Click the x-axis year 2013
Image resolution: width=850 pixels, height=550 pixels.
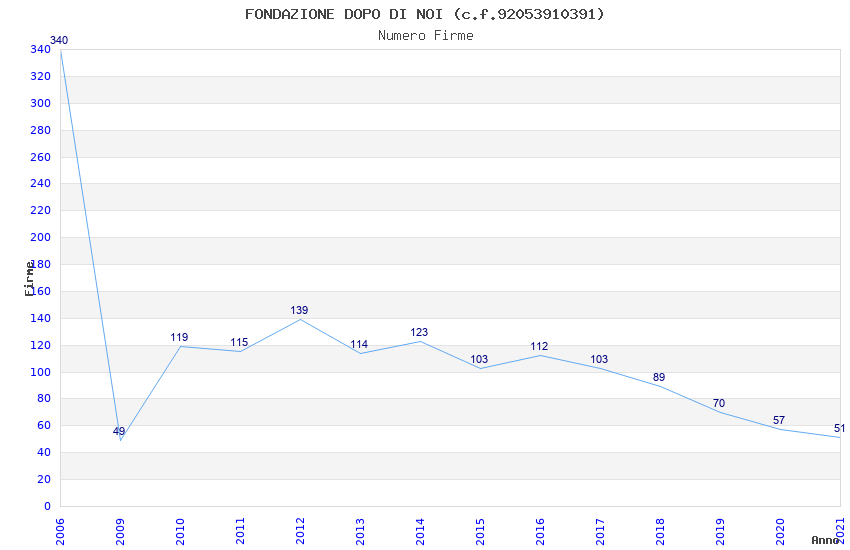[360, 531]
